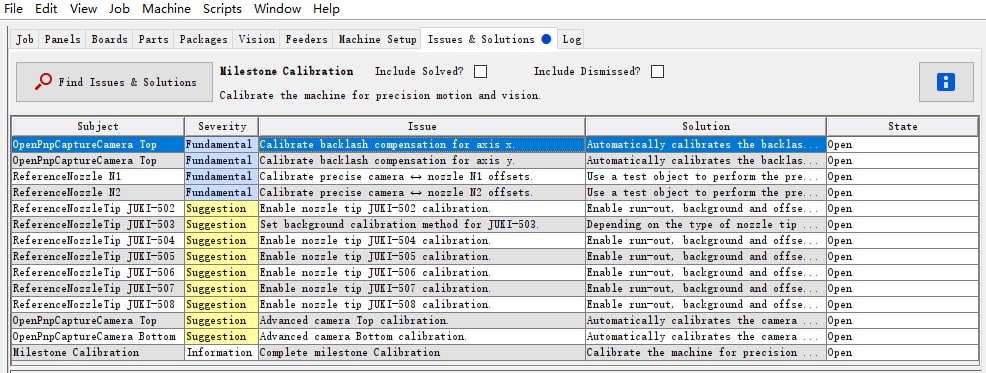Select the backlash compensation axis y row

coord(494,160)
